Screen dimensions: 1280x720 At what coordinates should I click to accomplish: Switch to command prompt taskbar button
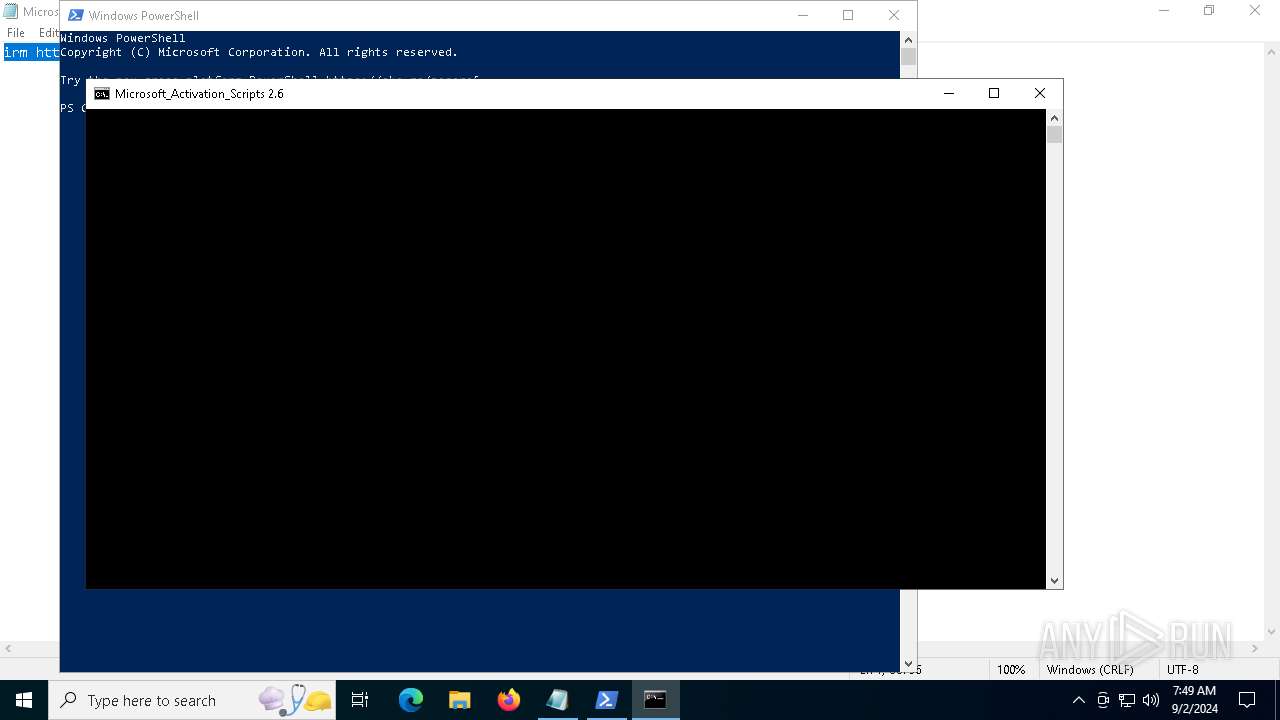click(x=656, y=700)
